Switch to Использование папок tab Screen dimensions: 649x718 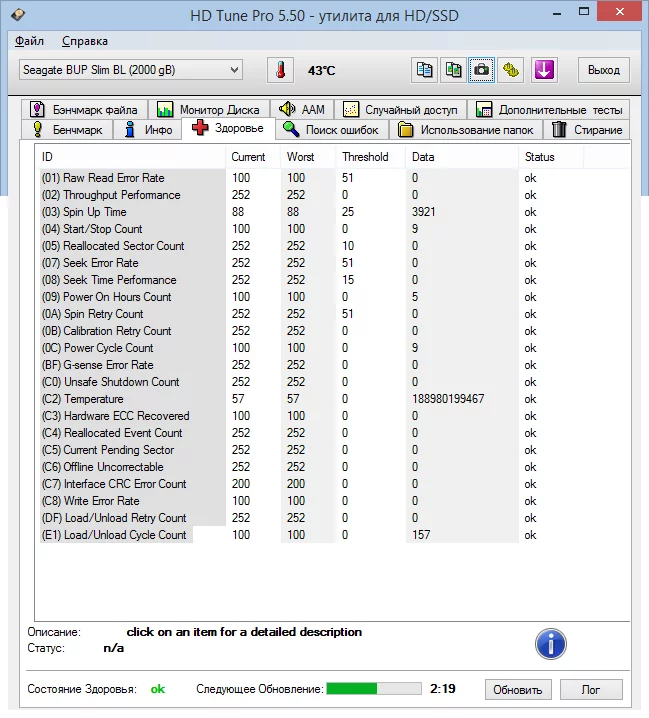pos(466,130)
